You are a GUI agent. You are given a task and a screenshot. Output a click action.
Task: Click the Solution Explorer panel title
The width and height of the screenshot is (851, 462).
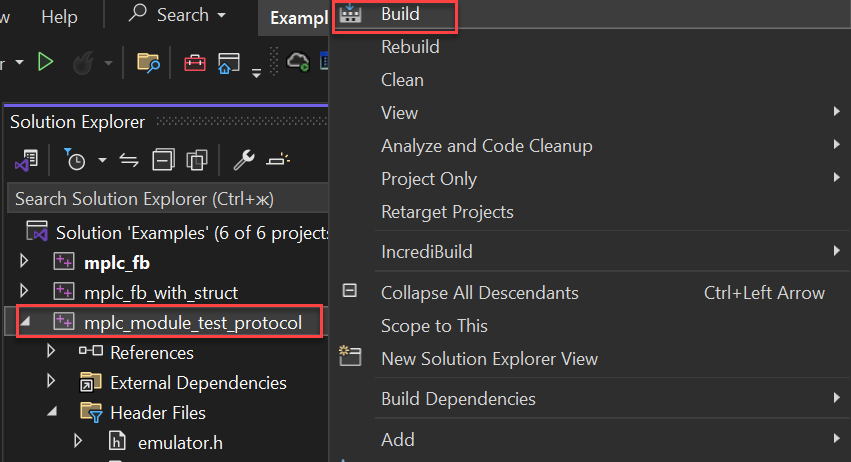click(x=78, y=122)
